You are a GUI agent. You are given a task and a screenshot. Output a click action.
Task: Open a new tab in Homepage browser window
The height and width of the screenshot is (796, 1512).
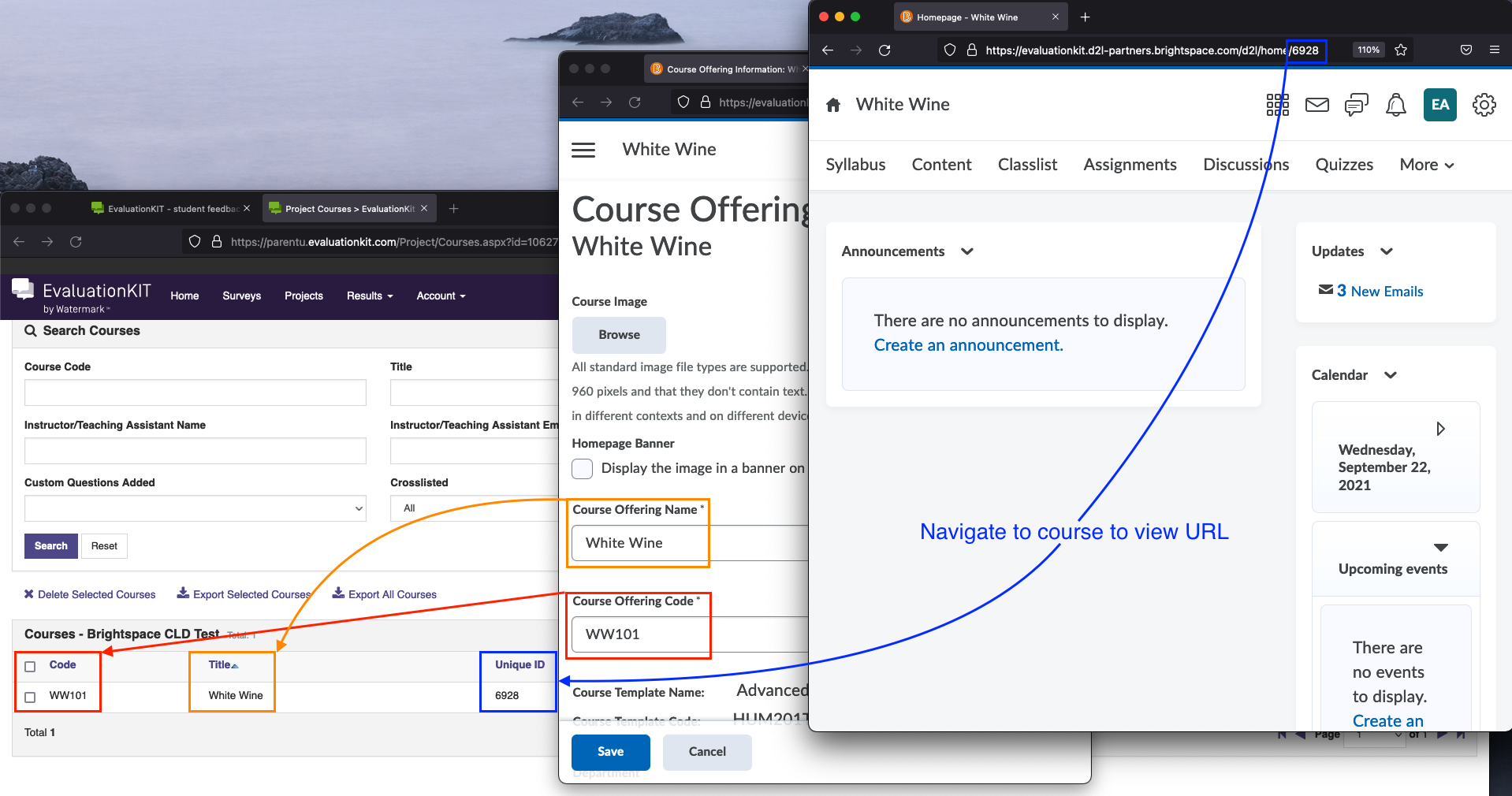[1085, 17]
